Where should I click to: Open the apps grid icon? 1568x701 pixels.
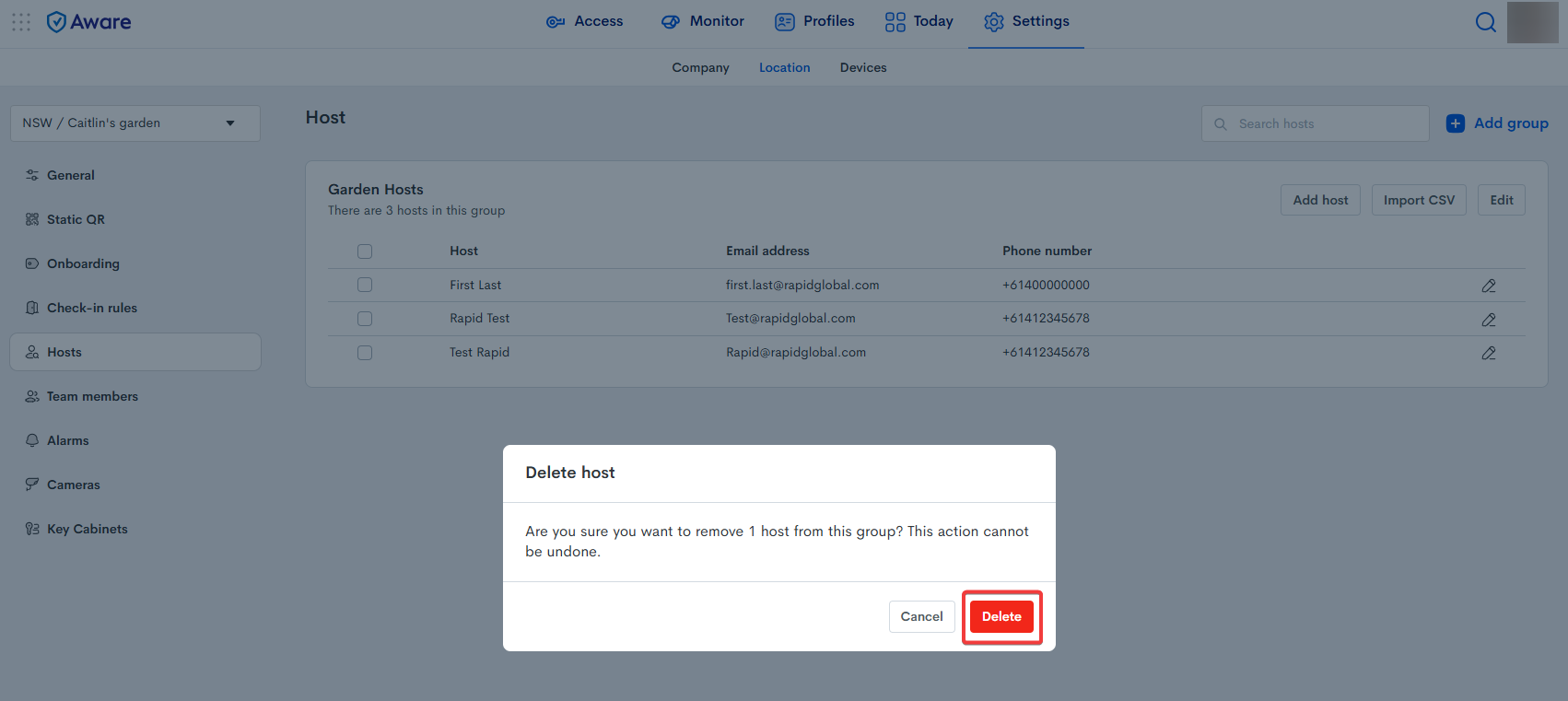pos(21,22)
